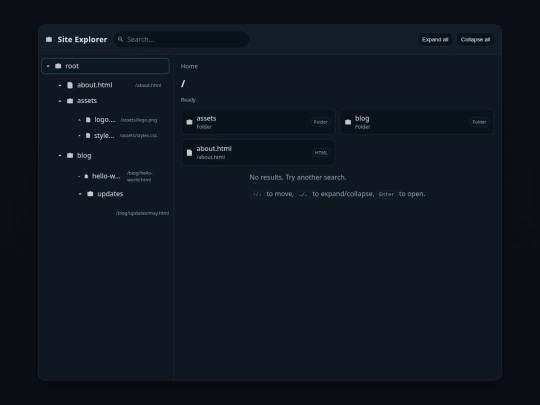
Task: Click the file icon beside hello-w... in tree
Action: click(86, 176)
